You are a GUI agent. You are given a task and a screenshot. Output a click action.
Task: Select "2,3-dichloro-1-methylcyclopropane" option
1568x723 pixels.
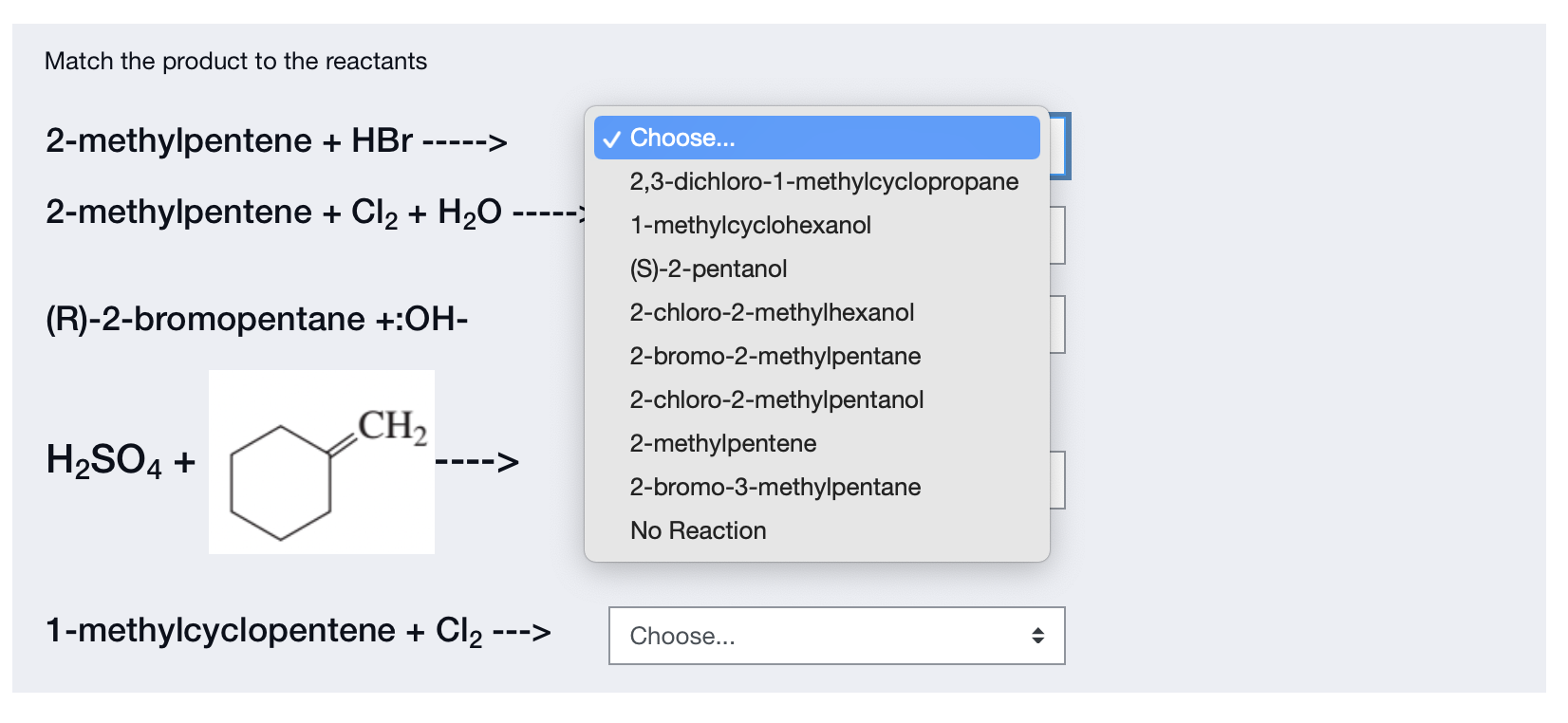coord(825,181)
